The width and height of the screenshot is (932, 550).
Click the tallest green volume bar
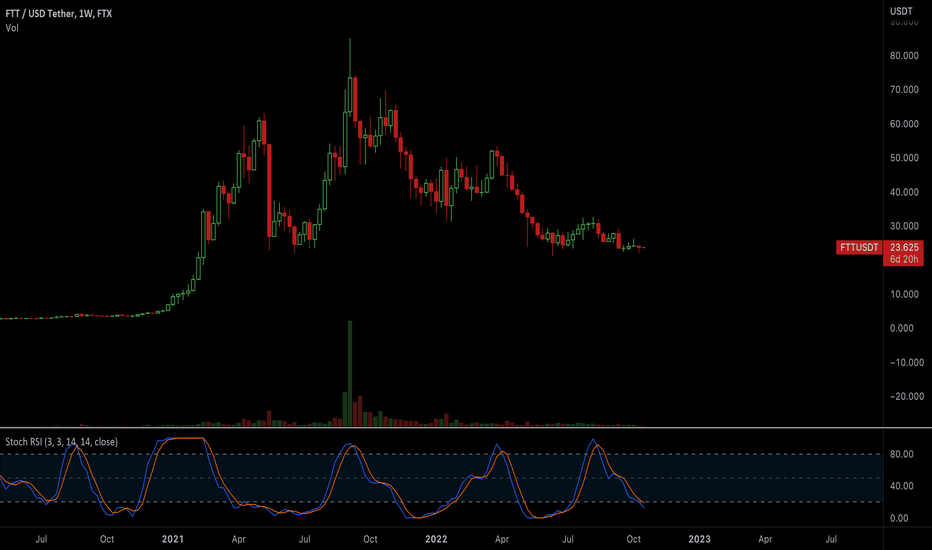coord(350,373)
